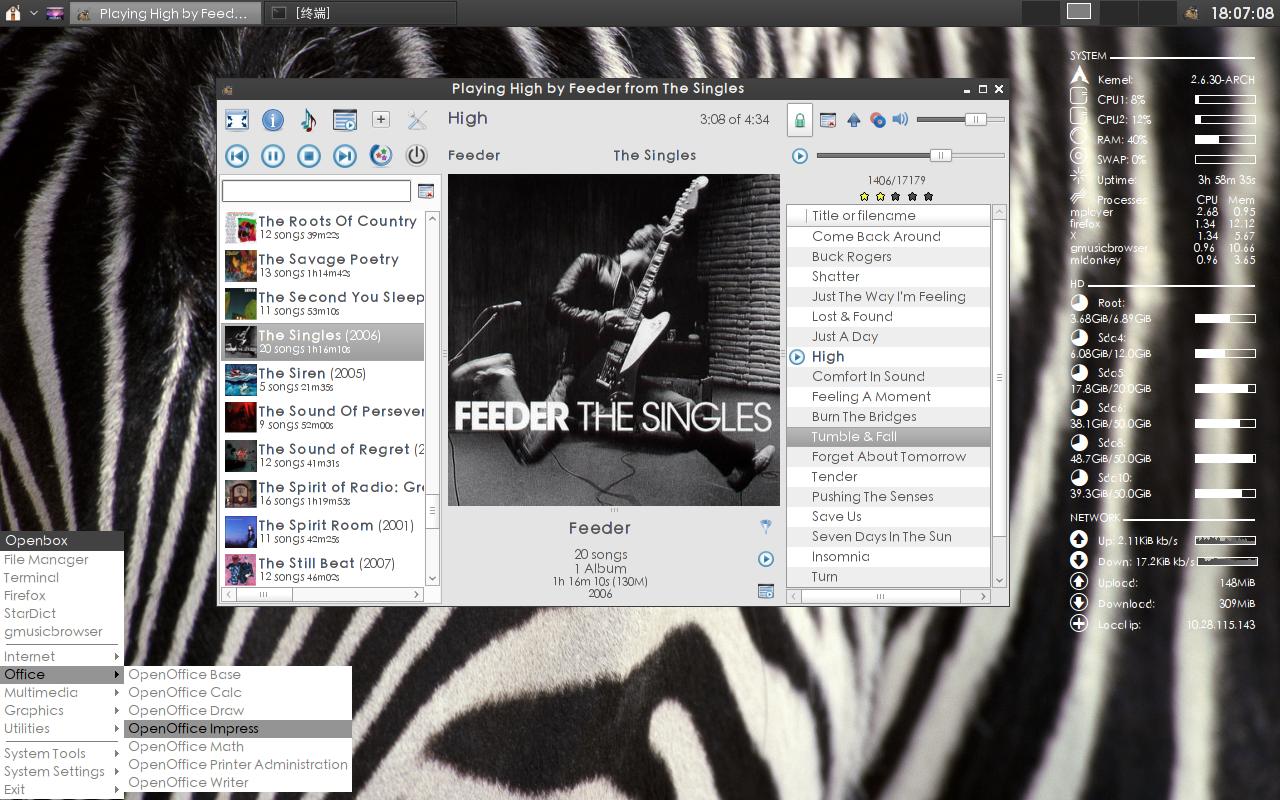Click down arrow of album list scrollbar
The width and height of the screenshot is (1280, 800).
pos(432,578)
